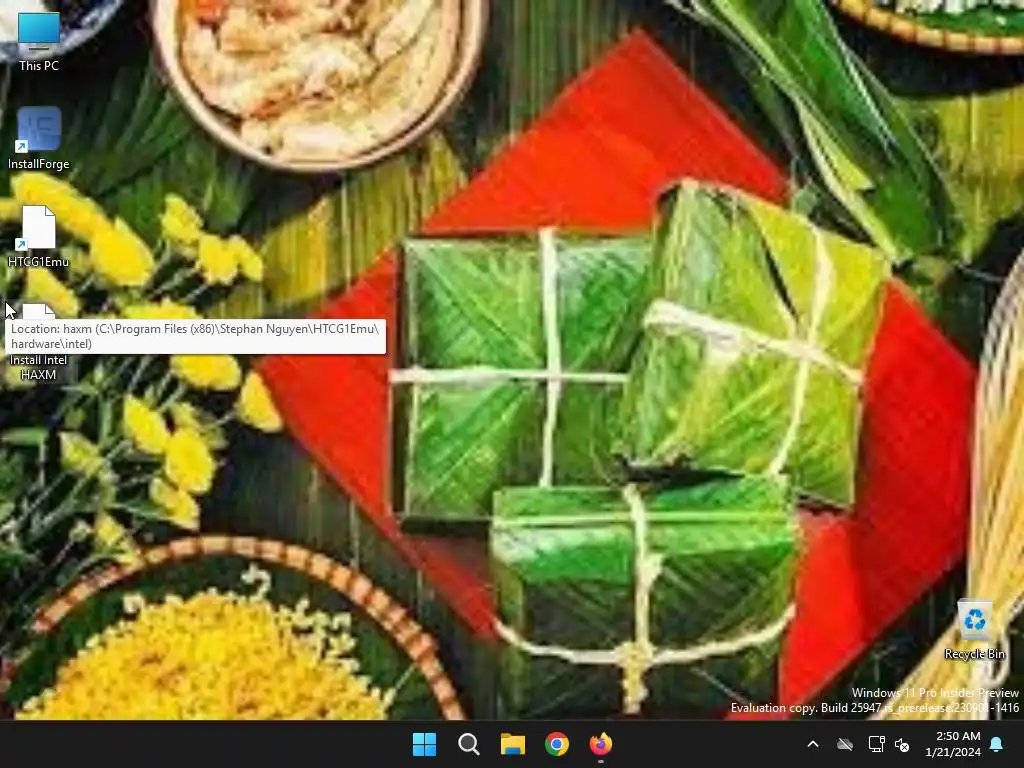Select the HTCG1Emu desktop shortcut

(39, 236)
